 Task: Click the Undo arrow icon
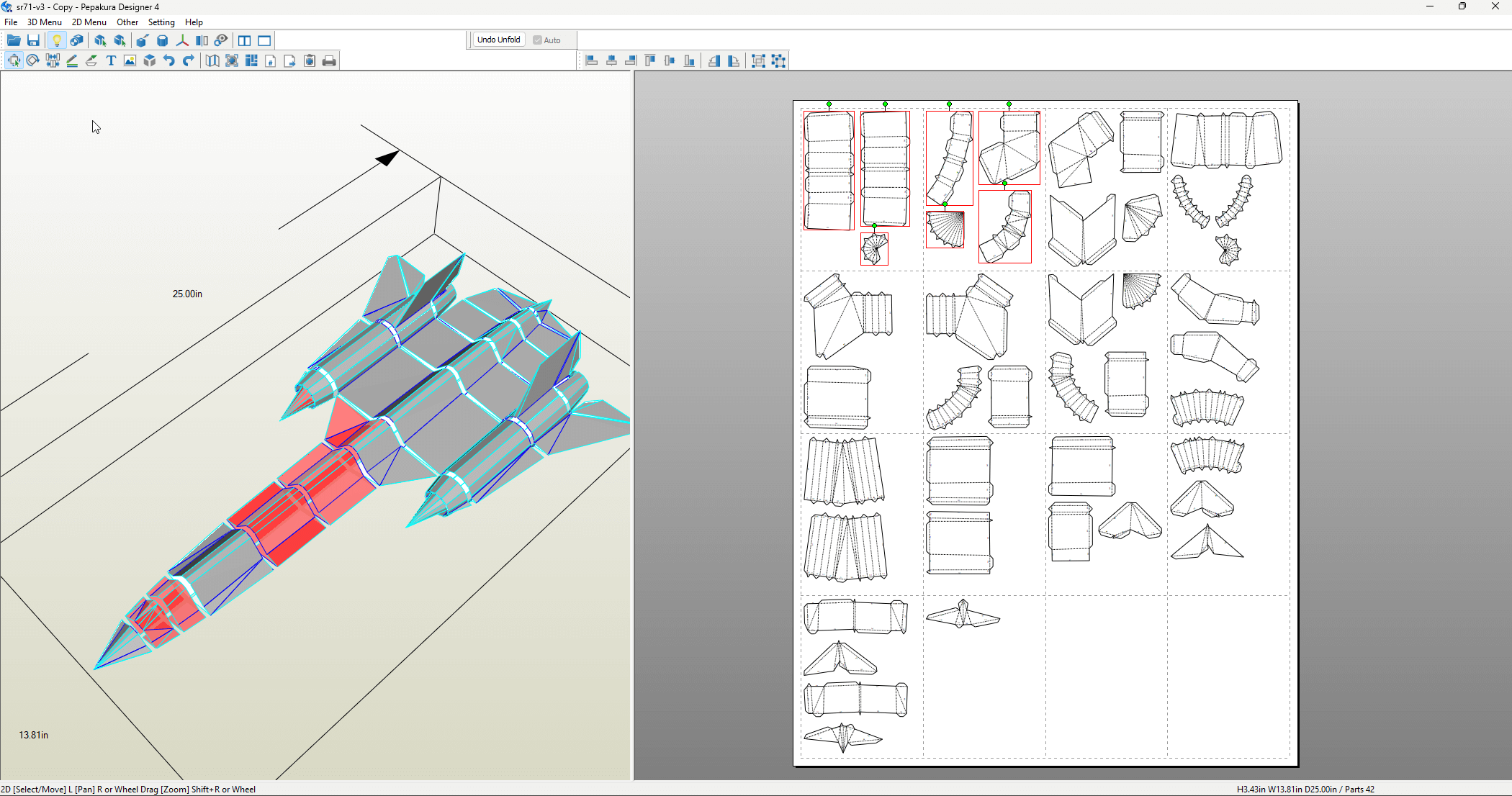tap(168, 60)
